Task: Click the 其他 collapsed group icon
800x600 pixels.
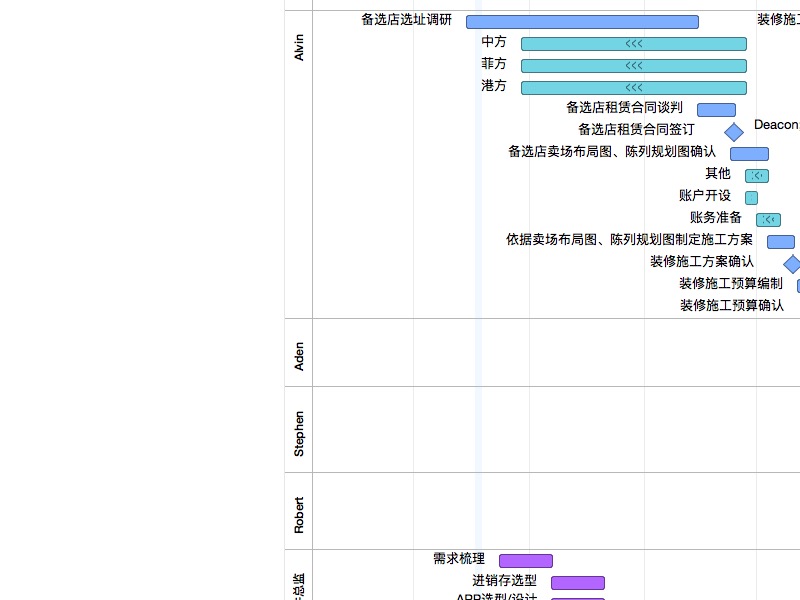Action: (x=757, y=176)
